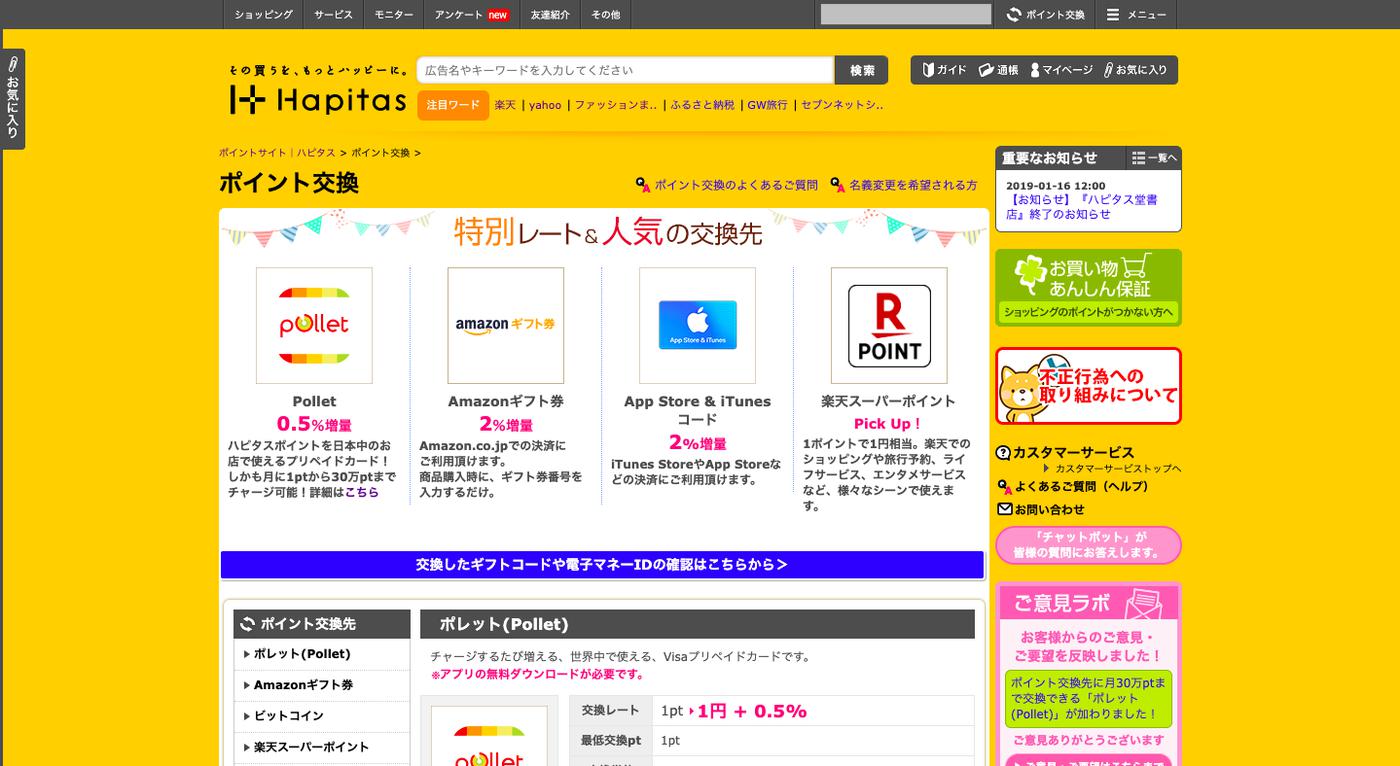Select セブンネットシ.. trending keyword
This screenshot has height=766, width=1400.
point(842,105)
